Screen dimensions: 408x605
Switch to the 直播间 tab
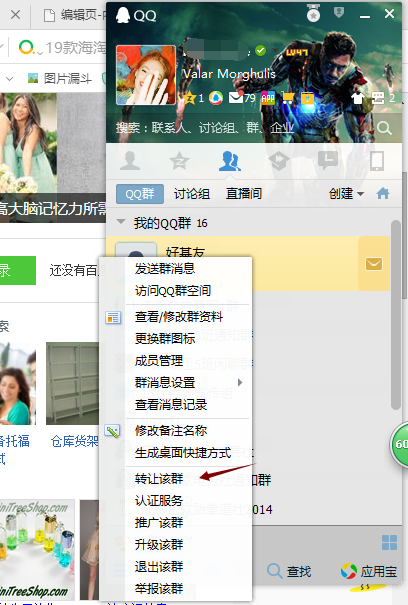coord(244,193)
